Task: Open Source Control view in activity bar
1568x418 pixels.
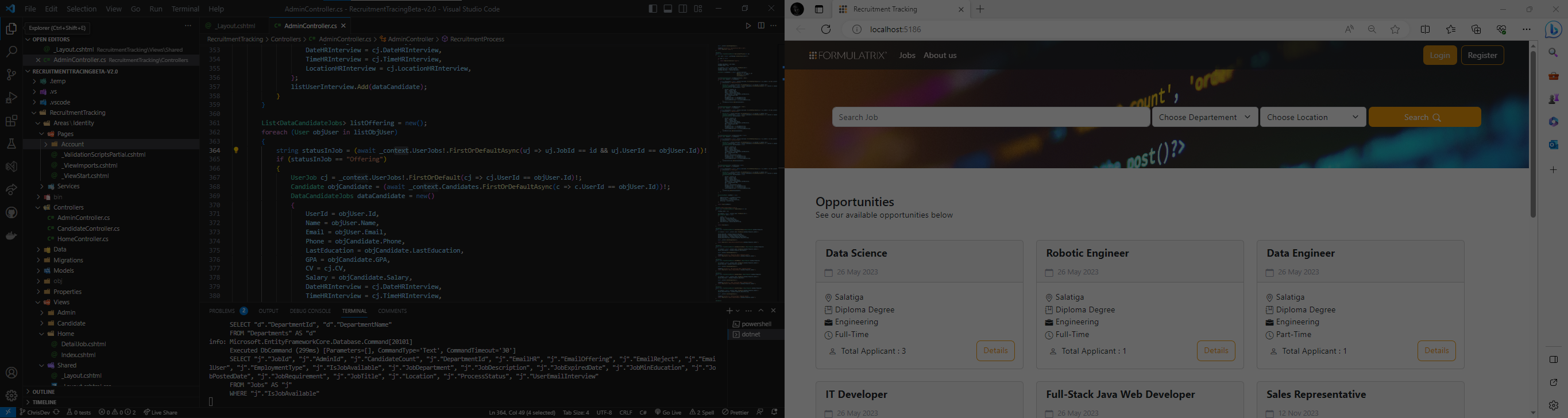Action: click(11, 75)
